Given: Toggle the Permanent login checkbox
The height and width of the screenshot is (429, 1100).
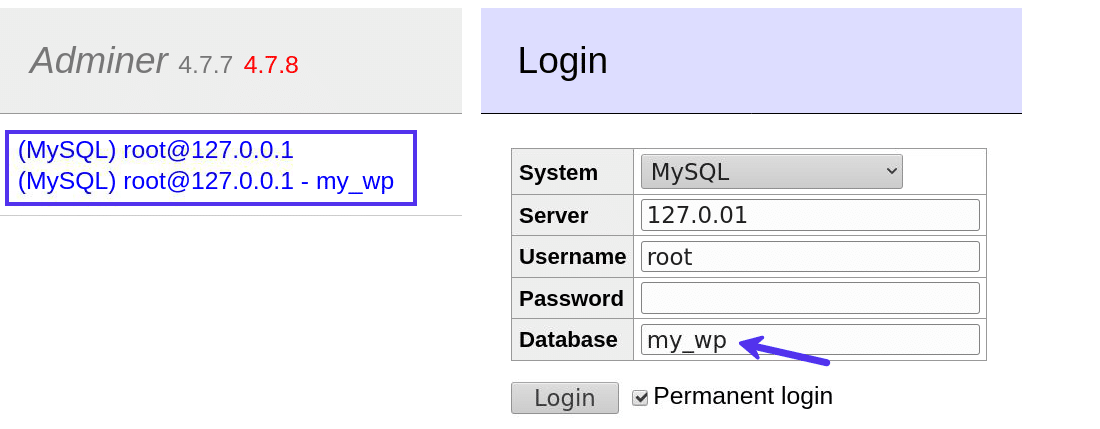Looking at the screenshot, I should click(x=640, y=398).
